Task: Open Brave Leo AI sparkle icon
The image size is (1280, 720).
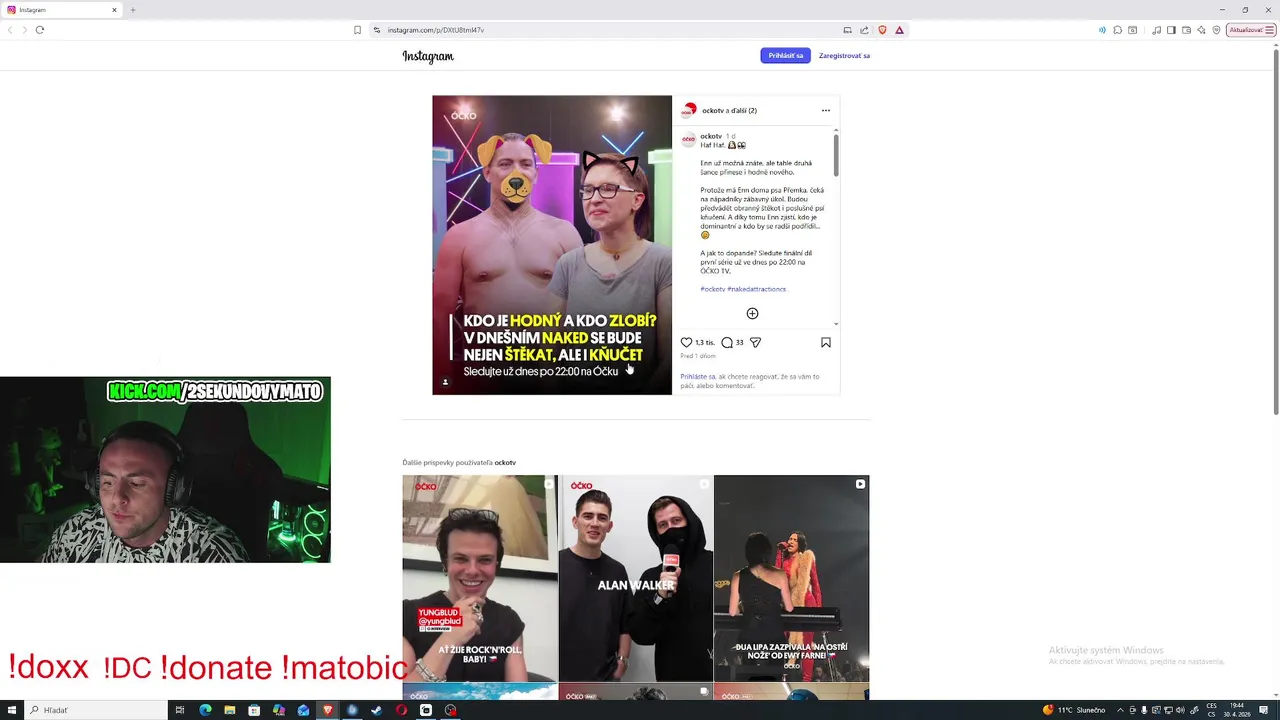Action: click(1201, 30)
